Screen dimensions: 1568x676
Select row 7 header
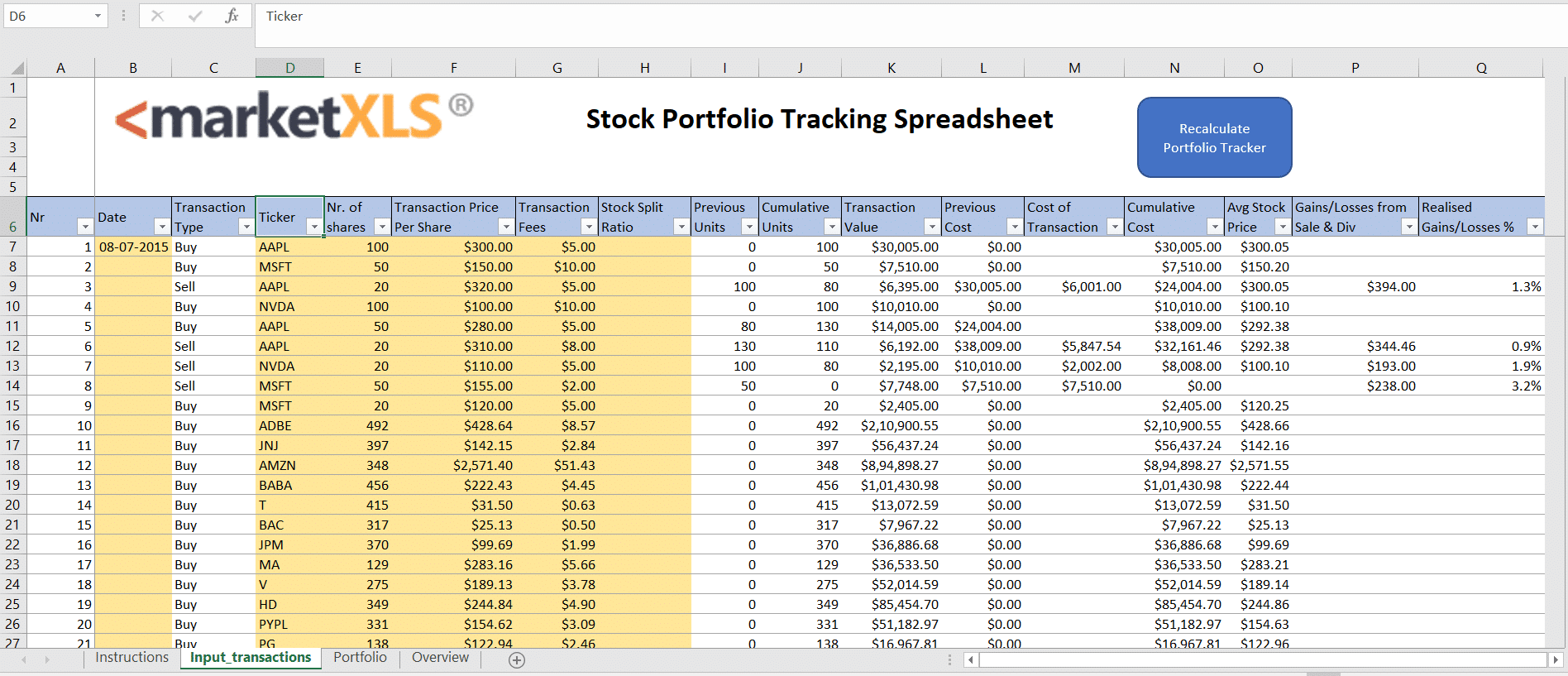(x=13, y=247)
